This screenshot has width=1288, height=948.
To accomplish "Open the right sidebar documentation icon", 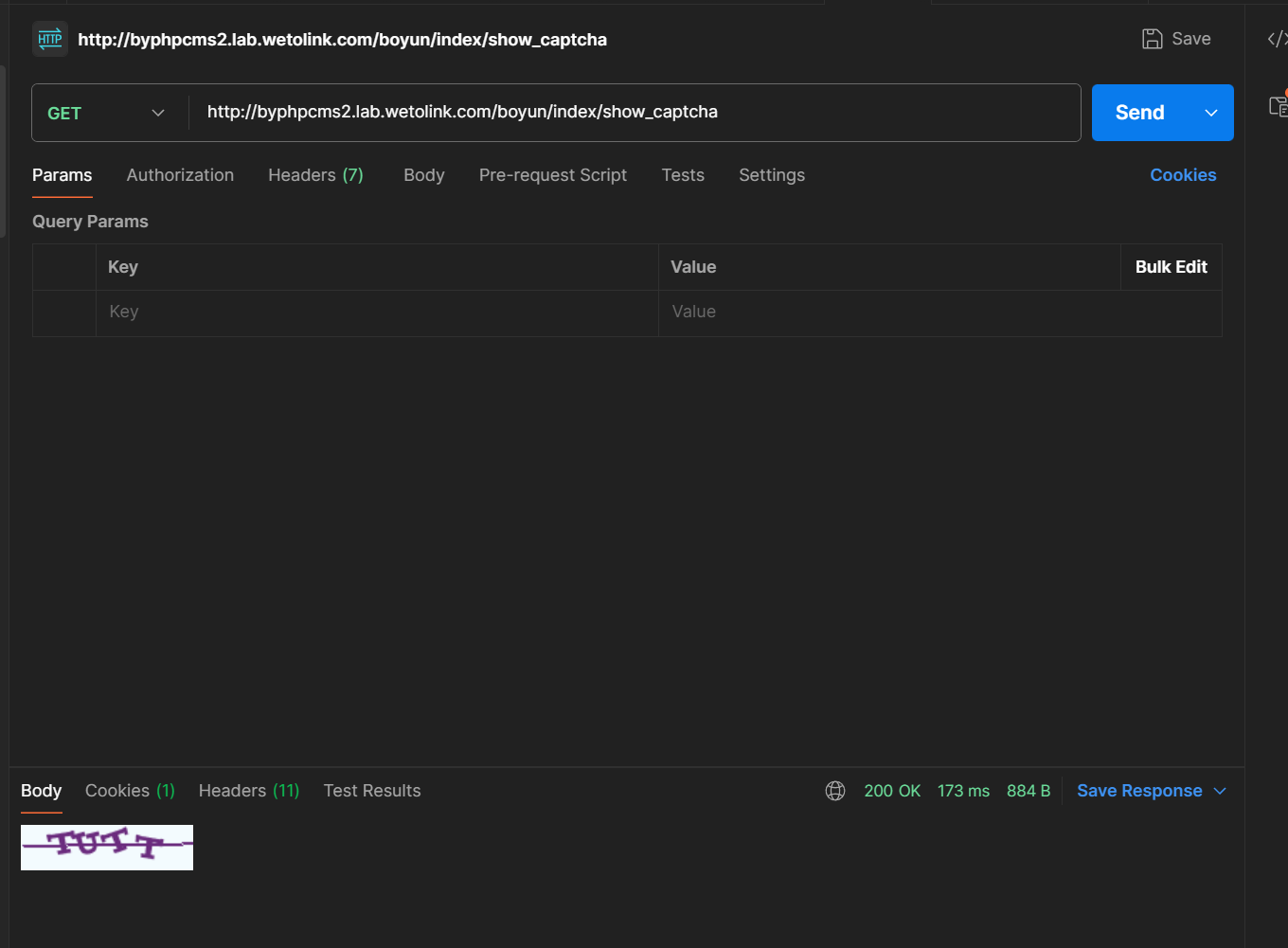I will coord(1278,105).
